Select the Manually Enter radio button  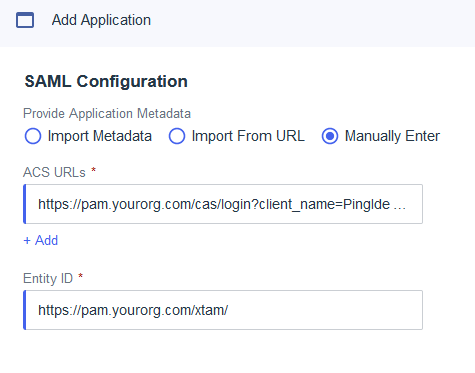330,136
